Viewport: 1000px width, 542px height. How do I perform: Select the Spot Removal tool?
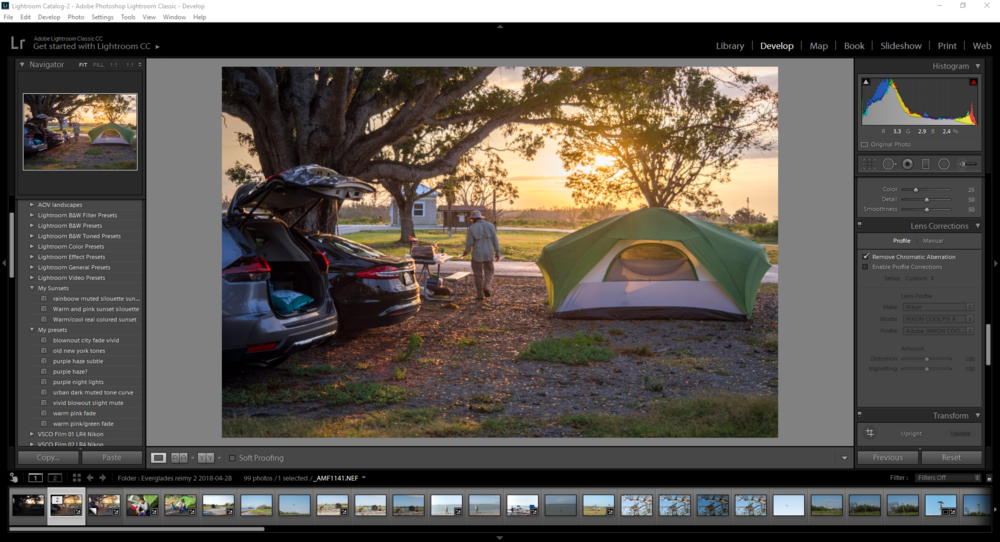889,163
